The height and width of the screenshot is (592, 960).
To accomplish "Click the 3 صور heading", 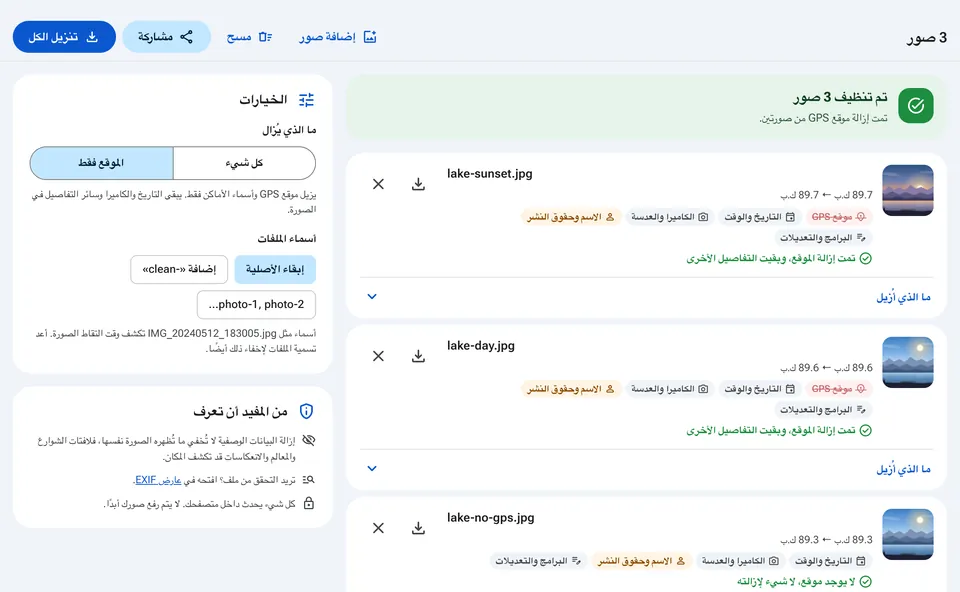I will click(x=927, y=37).
